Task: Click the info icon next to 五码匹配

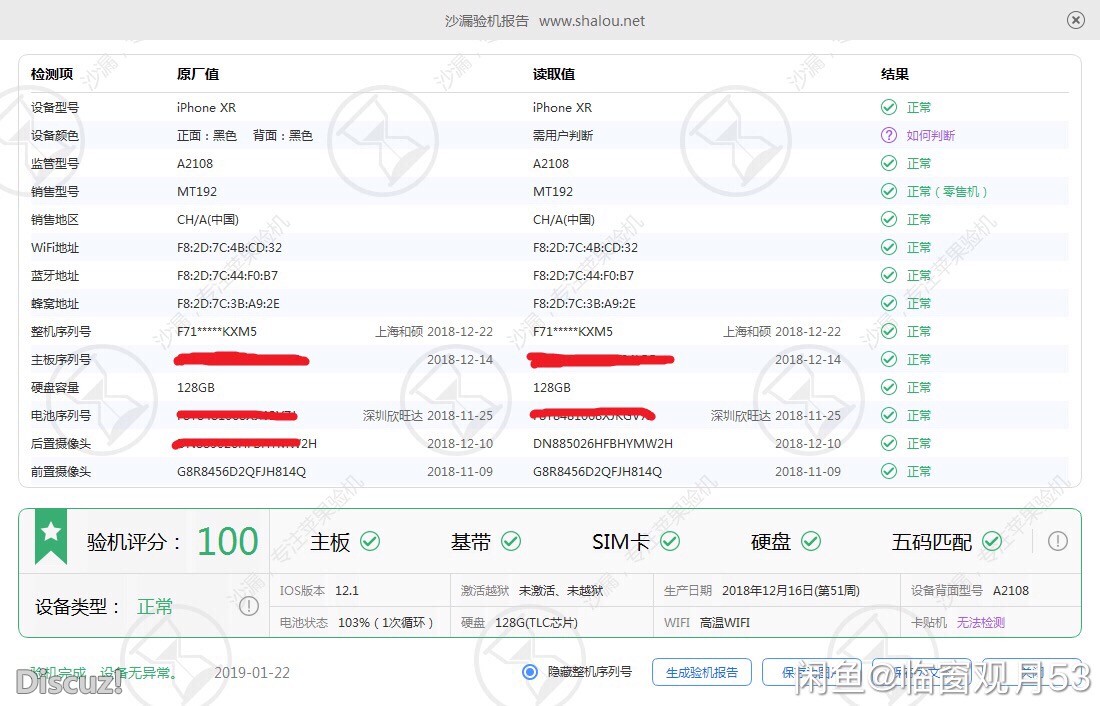Action: coord(1057,541)
